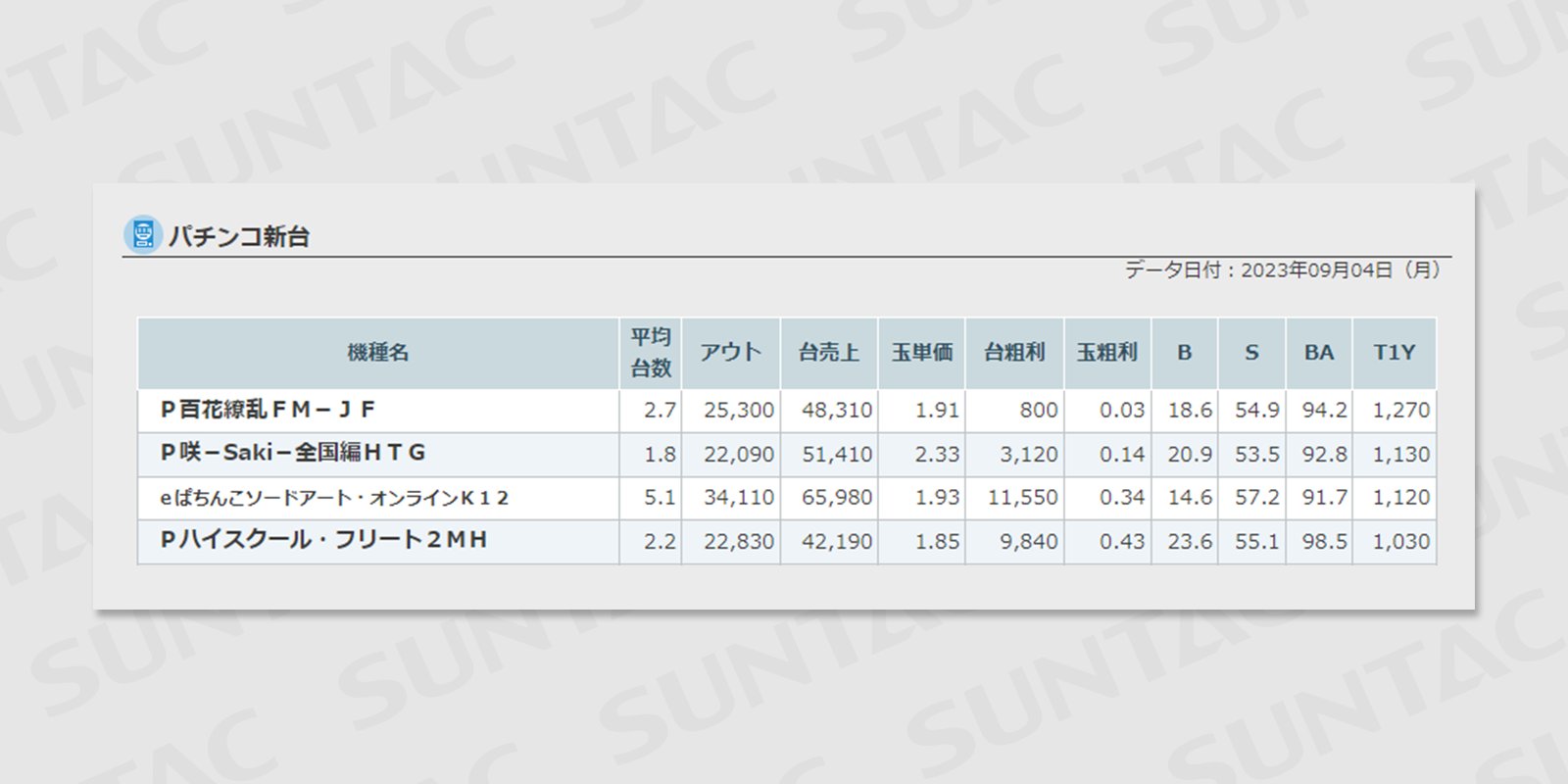Click the 台粗利 value 9,840
The width and height of the screenshot is (1568, 784).
pos(1029,542)
